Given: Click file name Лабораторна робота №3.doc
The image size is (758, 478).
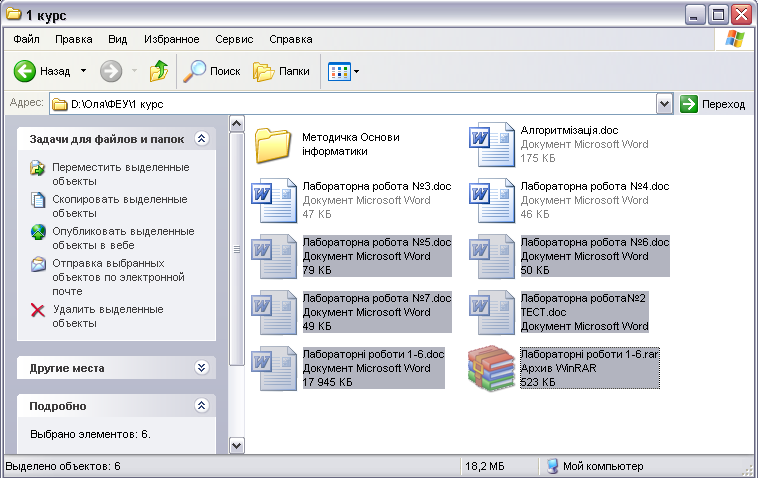Looking at the screenshot, I should coord(377,187).
